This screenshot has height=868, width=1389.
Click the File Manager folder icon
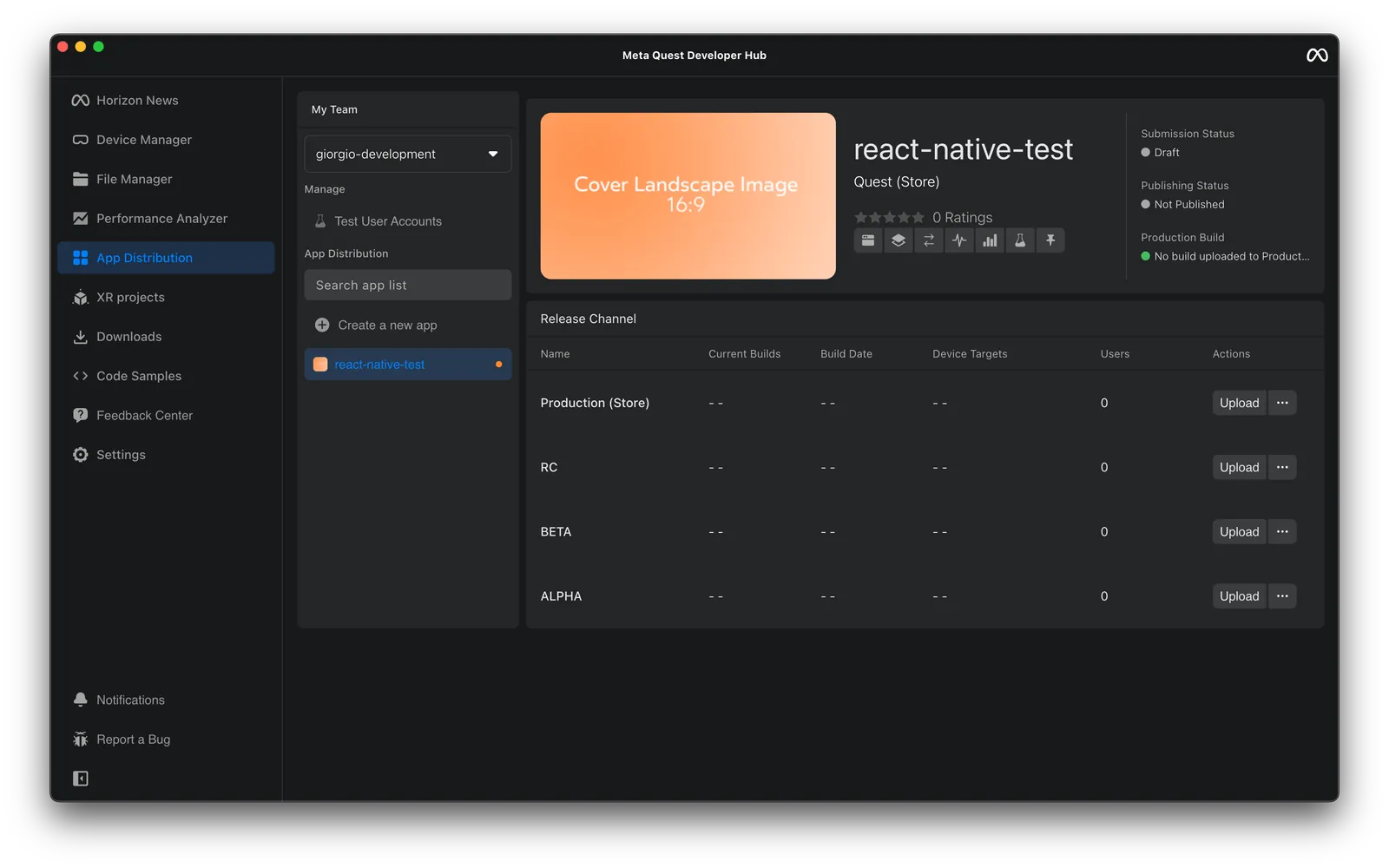(81, 179)
